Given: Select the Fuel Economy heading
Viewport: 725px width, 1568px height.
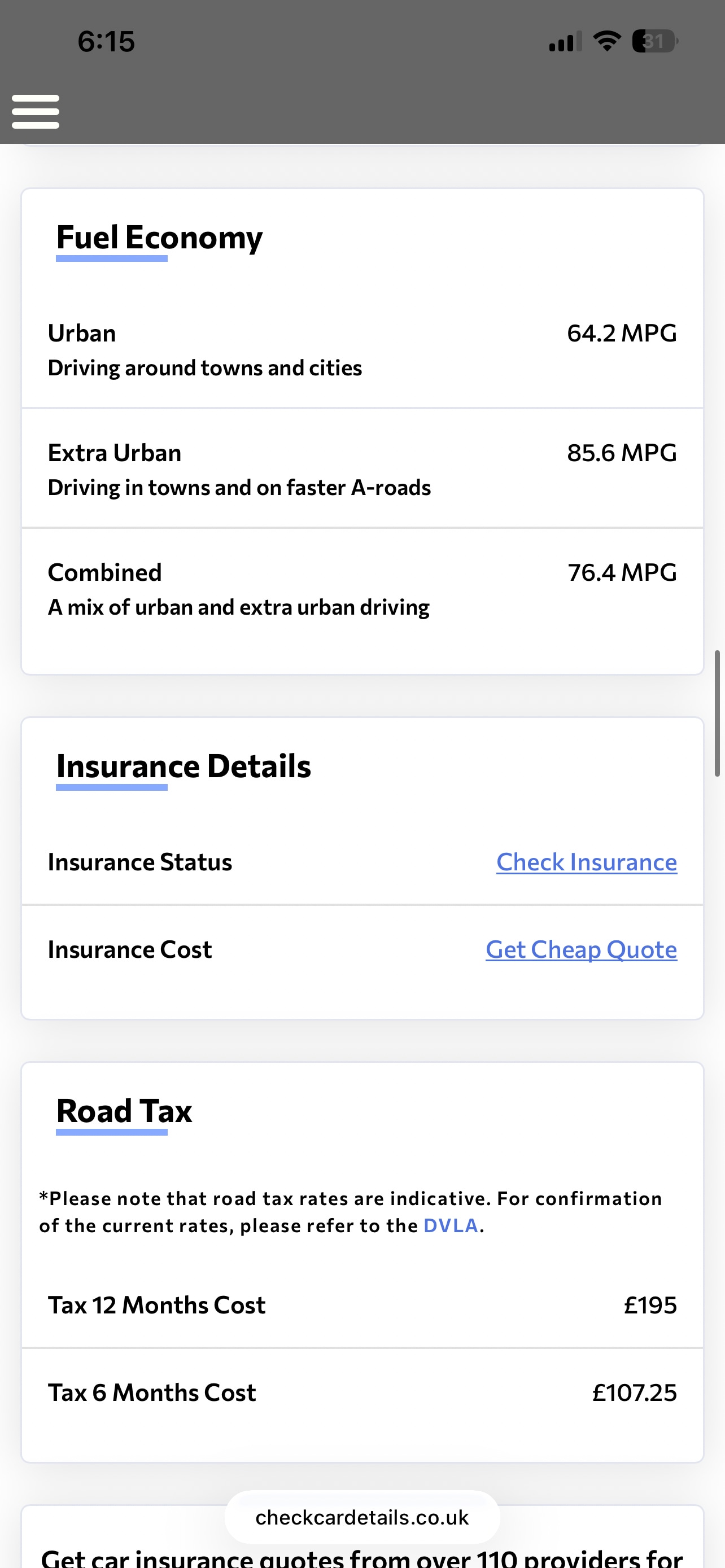Looking at the screenshot, I should [159, 238].
